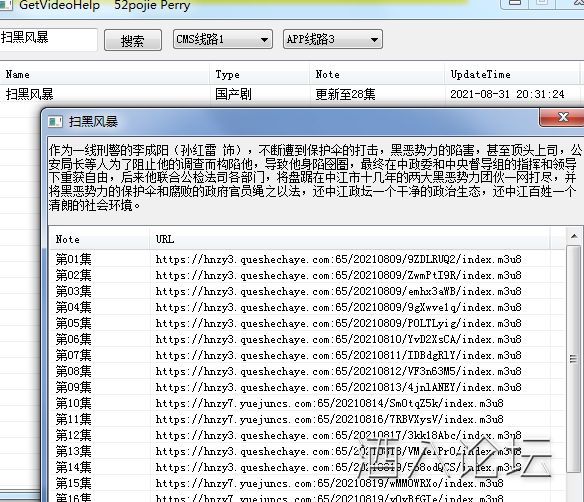Viewport: 584px width, 502px height.
Task: Click the URL containing 4jnlANEY
Action: [339, 387]
